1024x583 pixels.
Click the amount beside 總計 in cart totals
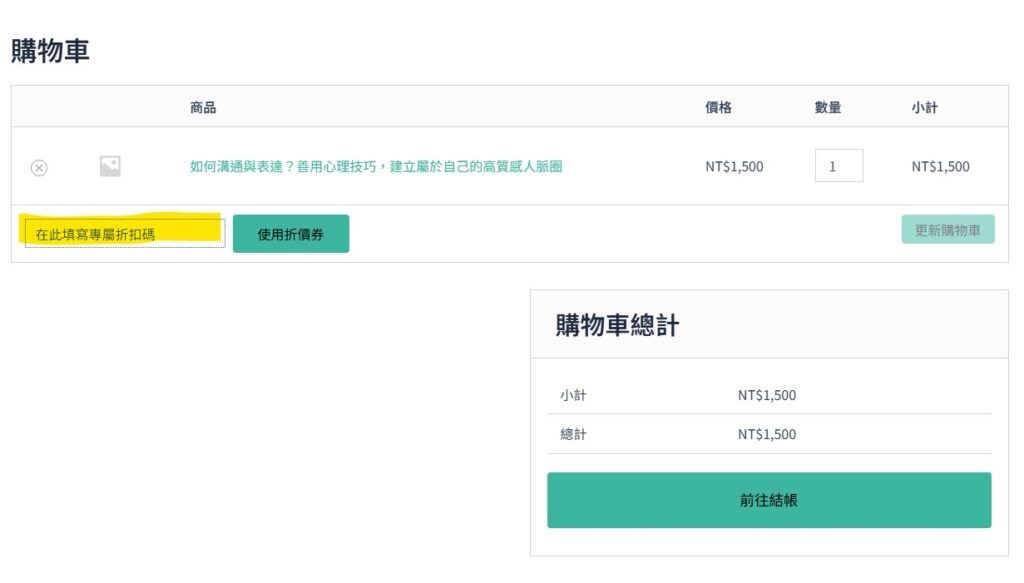click(x=767, y=435)
